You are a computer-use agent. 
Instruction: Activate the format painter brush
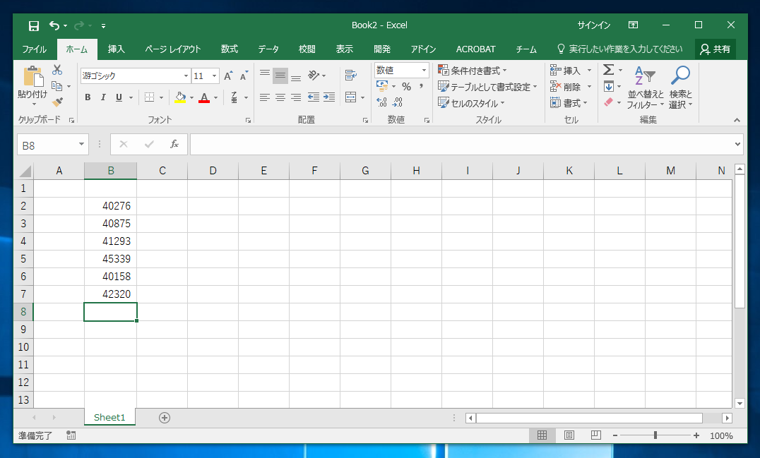coord(57,102)
